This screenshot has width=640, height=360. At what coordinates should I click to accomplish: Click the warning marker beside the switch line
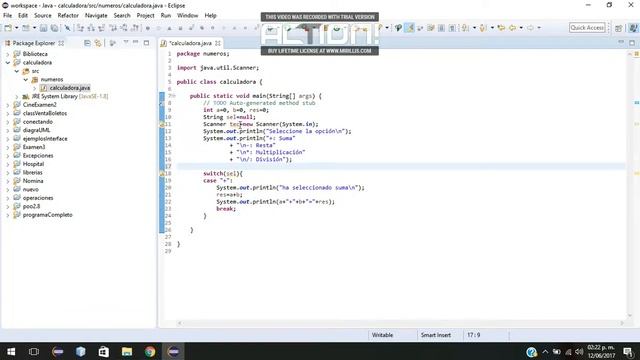tap(162, 173)
